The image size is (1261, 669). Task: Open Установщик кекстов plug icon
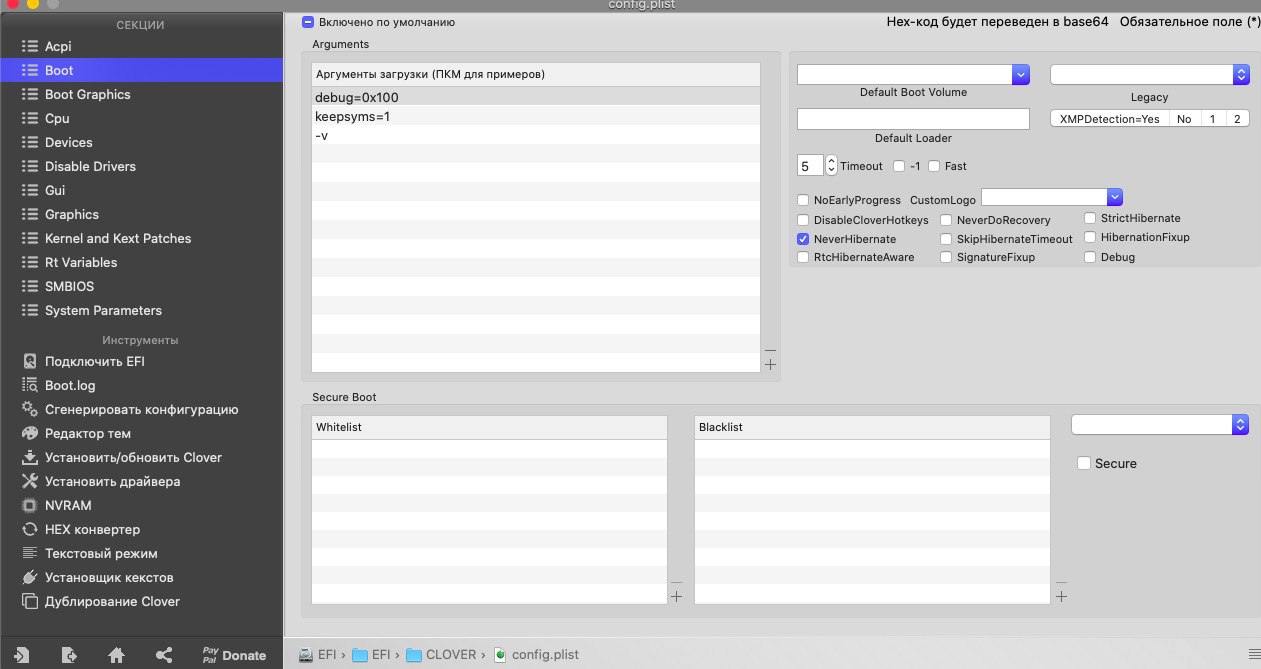(28, 577)
